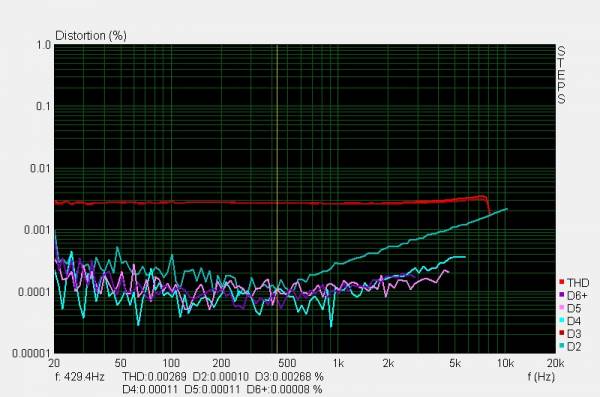600x397 pixels.
Task: Click the D2:0.00010 readout value
Action: [x=220, y=377]
